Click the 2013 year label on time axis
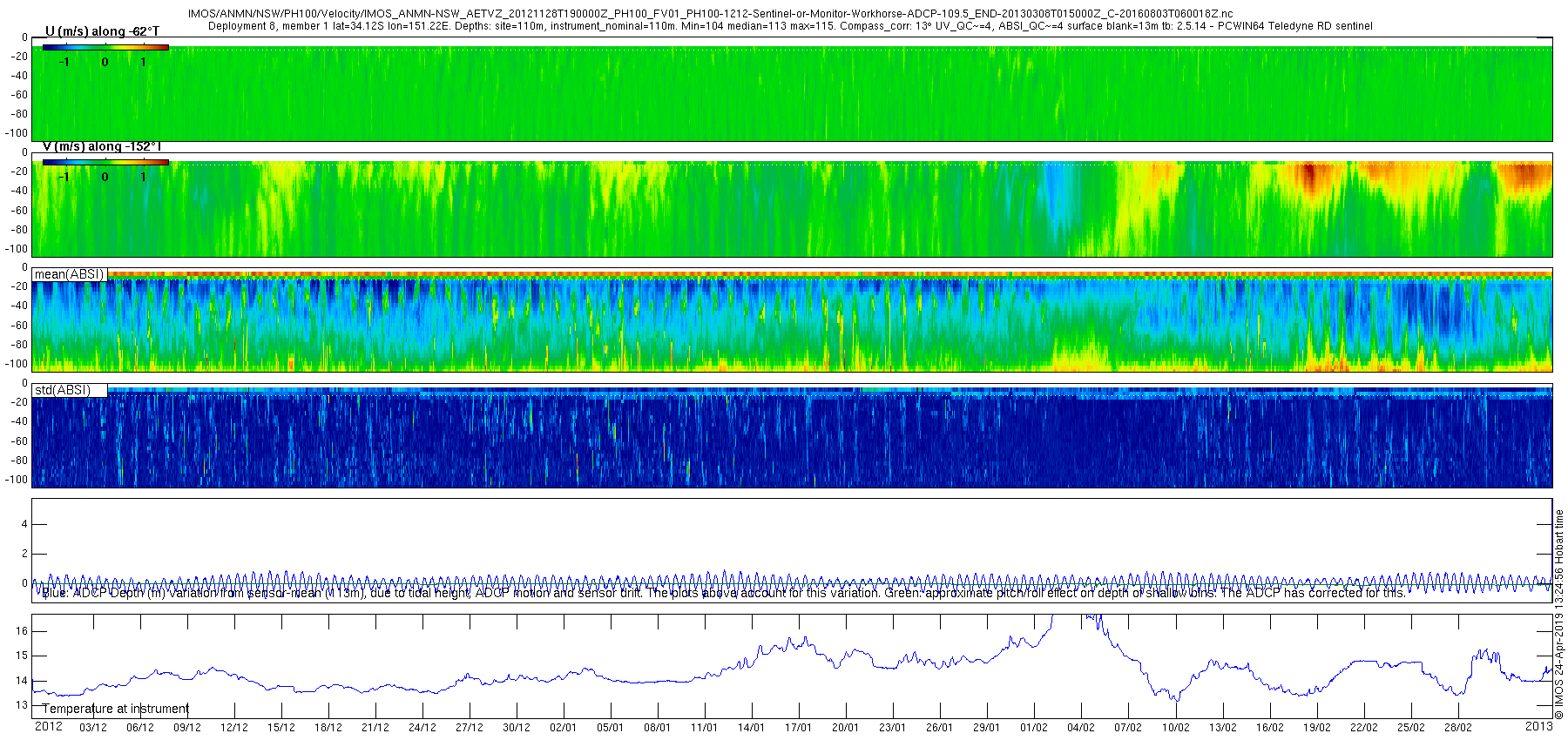This screenshot has width=1568, height=740. pos(1538,726)
